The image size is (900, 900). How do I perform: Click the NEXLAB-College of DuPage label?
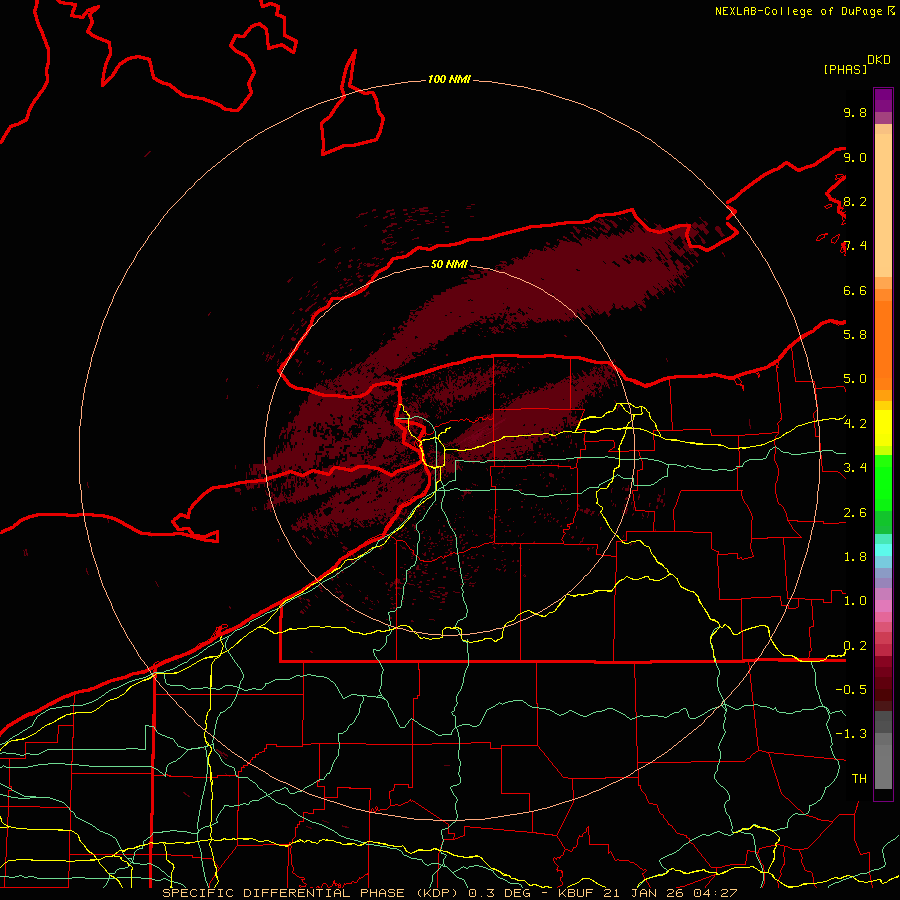pyautogui.click(x=800, y=11)
